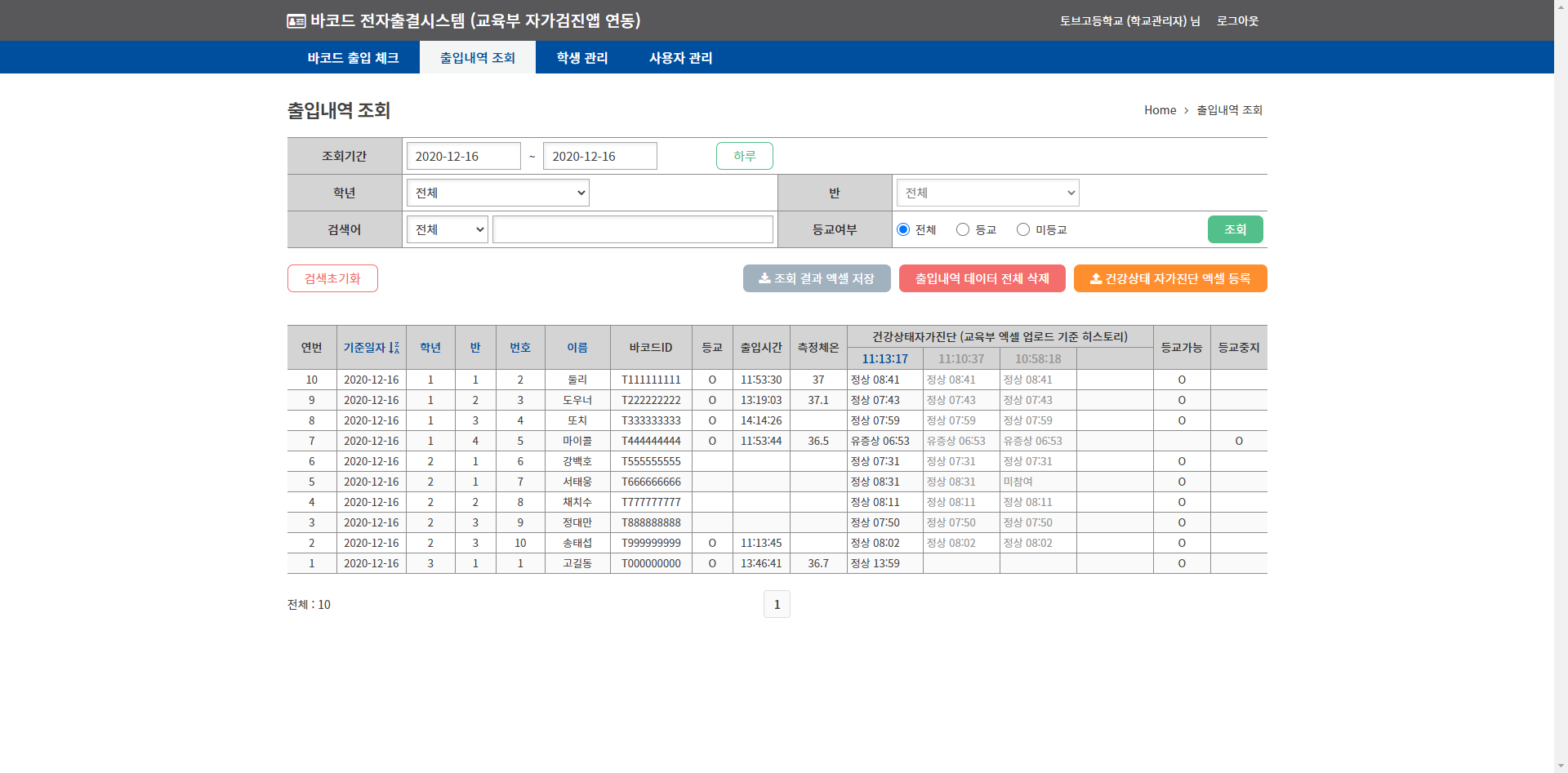Select the 등교 radio button
Viewport: 1568px width, 773px height.
point(963,229)
